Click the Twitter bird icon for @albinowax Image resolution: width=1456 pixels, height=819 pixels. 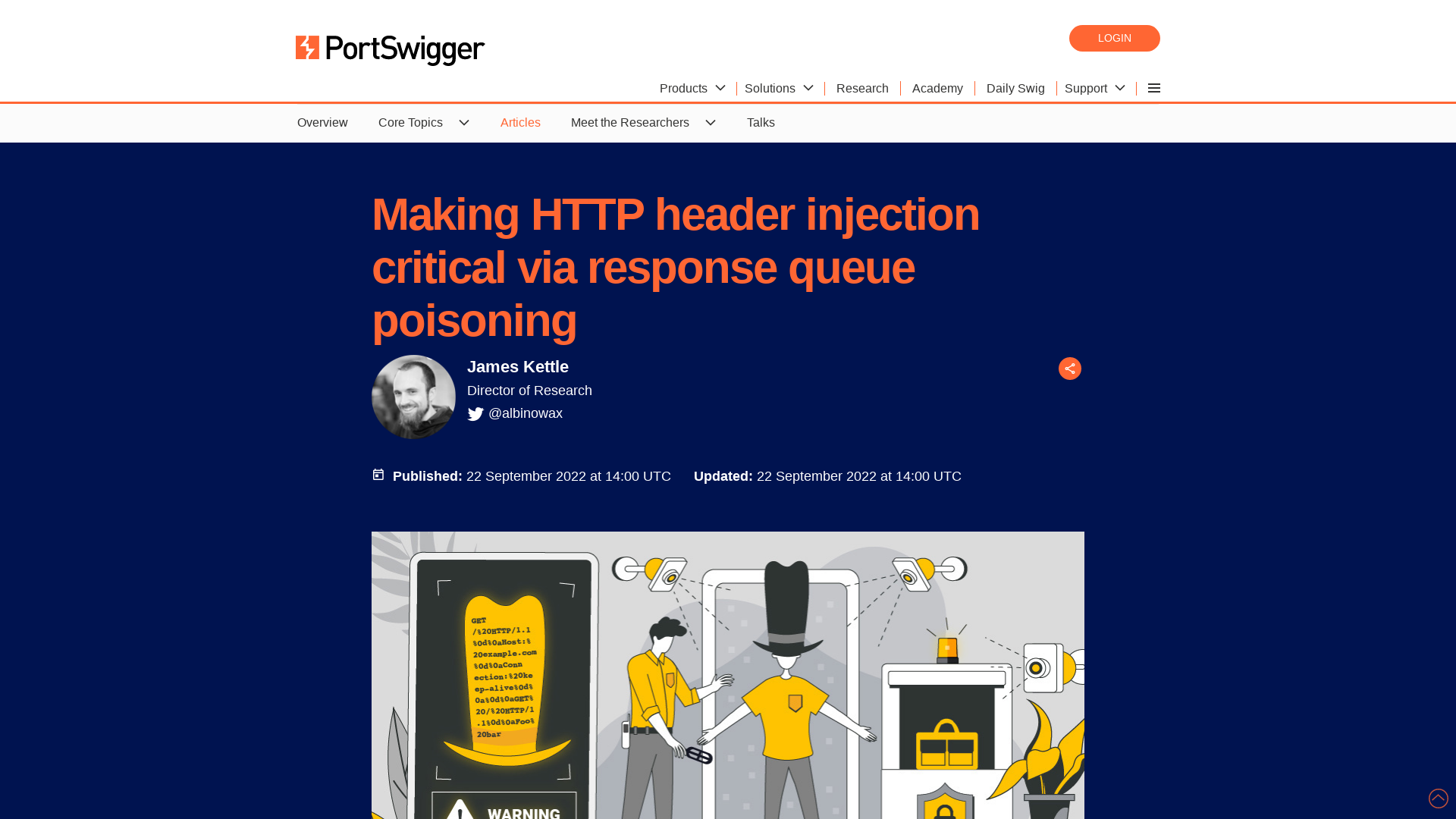(x=475, y=414)
